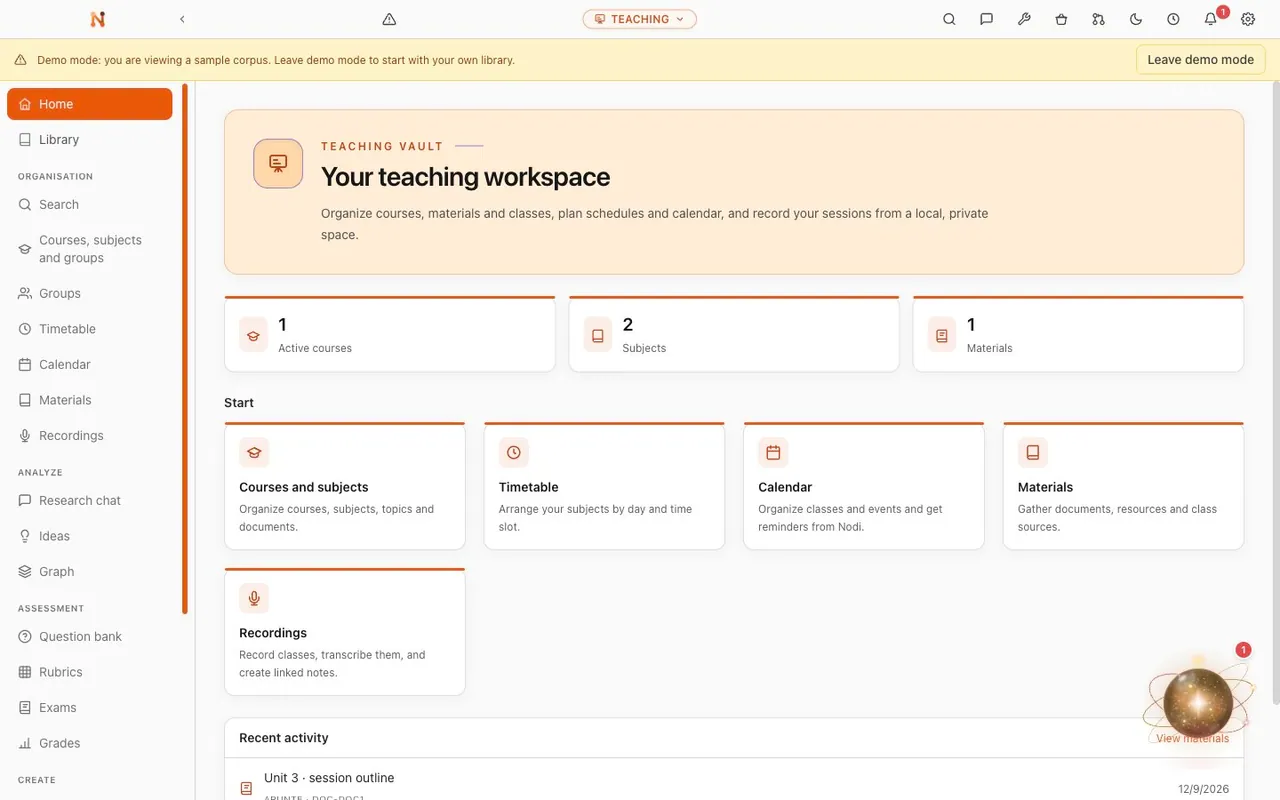The height and width of the screenshot is (800, 1280).
Task: Open Research chat in the sidebar
Action: (90, 500)
